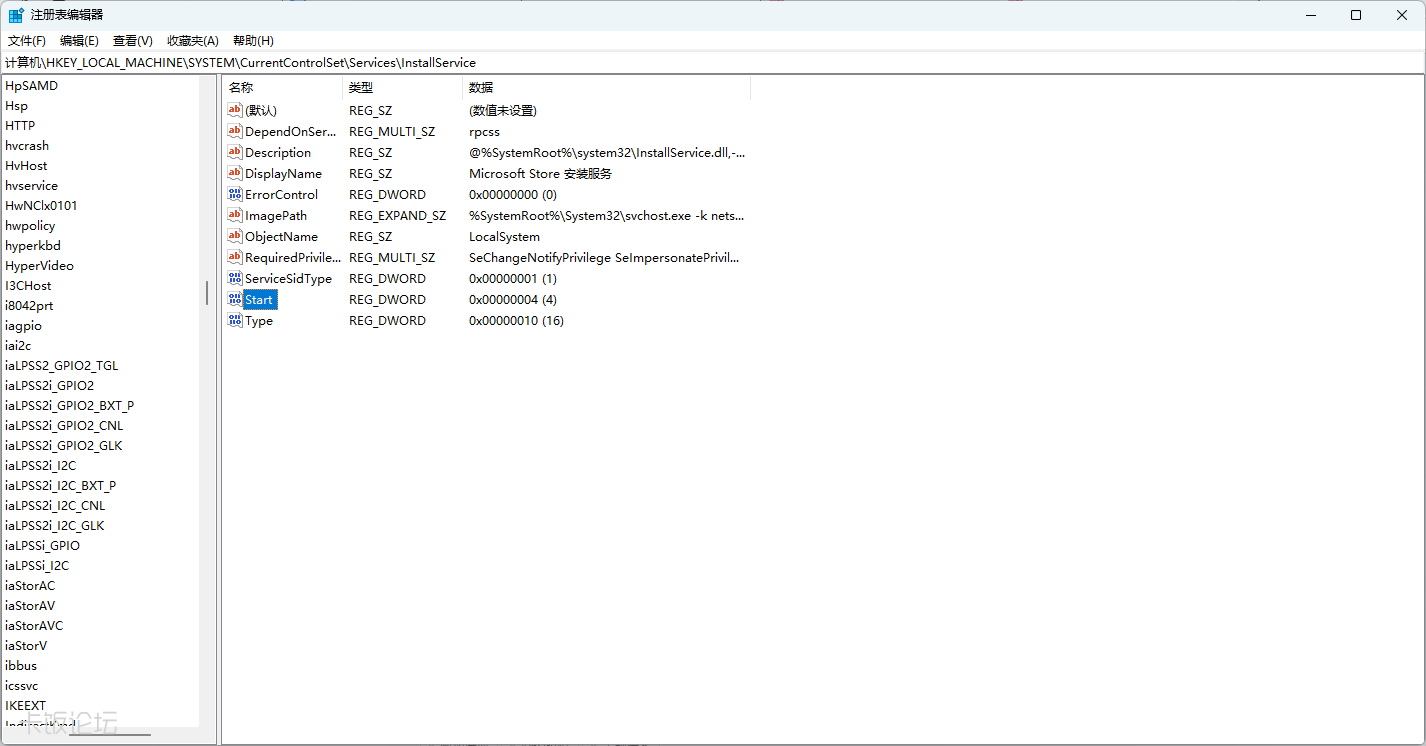Open the 查看(V) menu

click(x=132, y=41)
